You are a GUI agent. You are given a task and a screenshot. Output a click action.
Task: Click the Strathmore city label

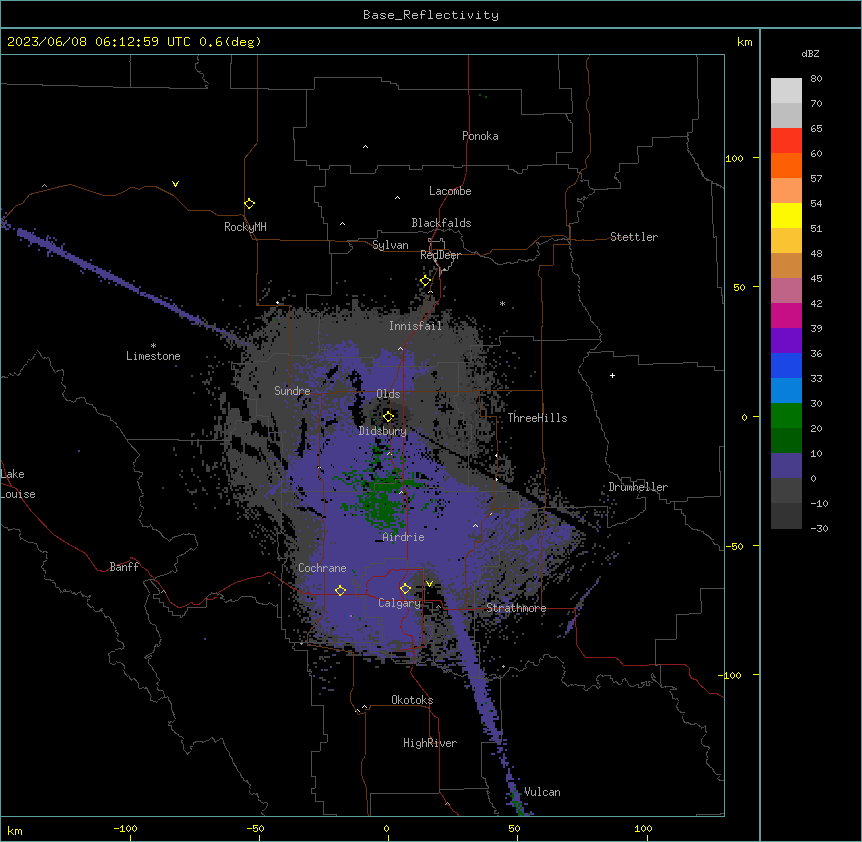click(x=516, y=608)
